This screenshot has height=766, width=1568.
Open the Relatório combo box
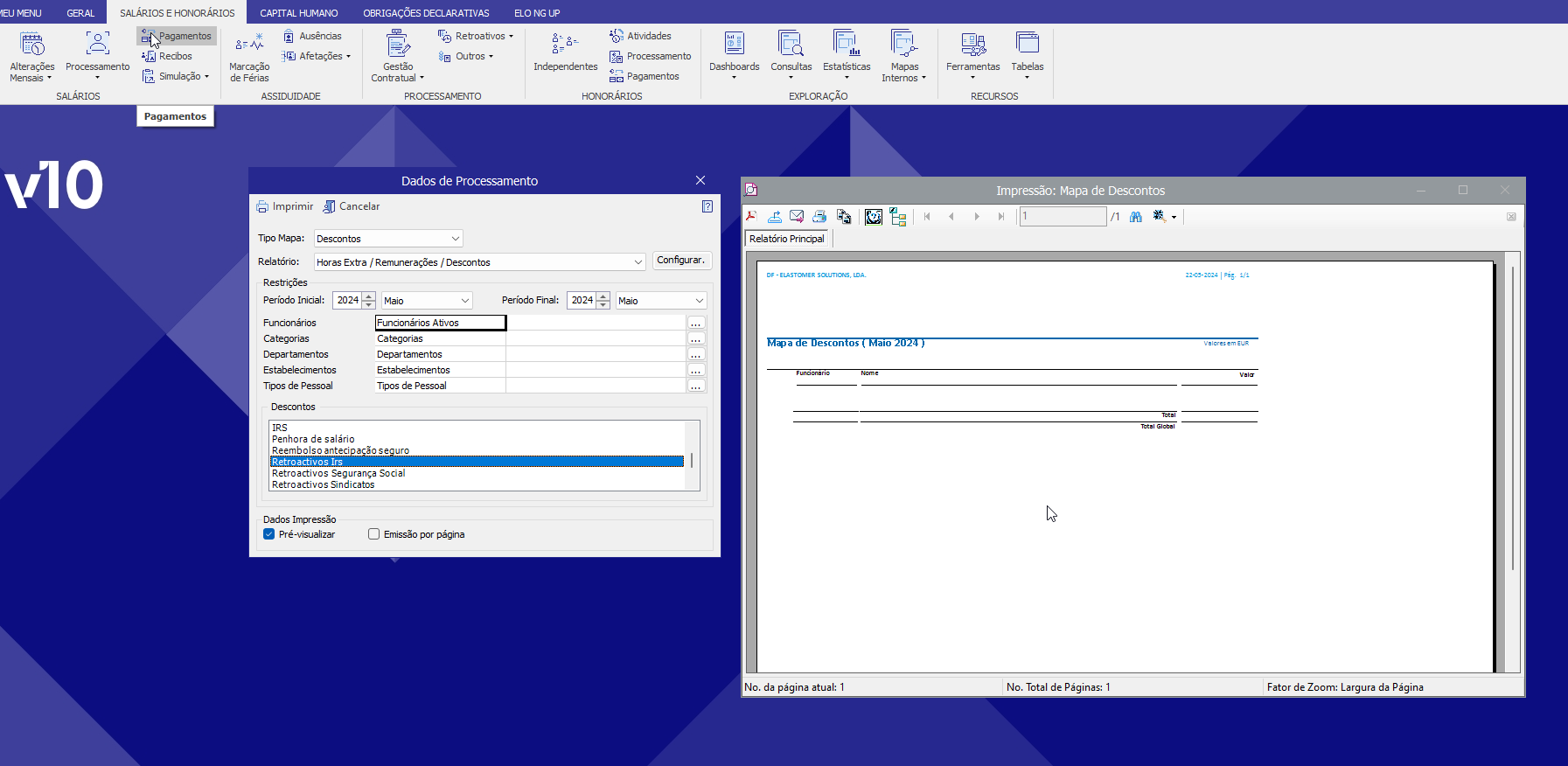point(638,262)
